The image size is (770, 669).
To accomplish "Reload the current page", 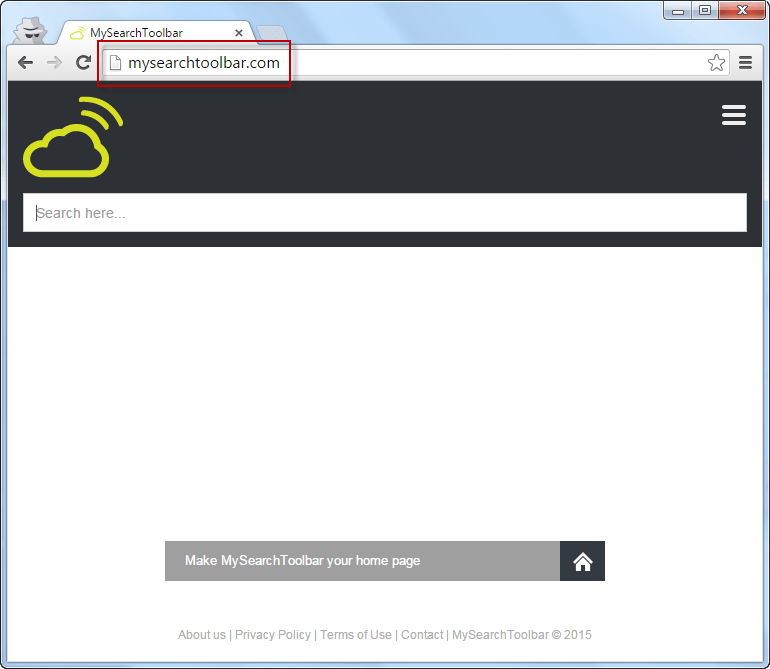I will click(x=83, y=62).
